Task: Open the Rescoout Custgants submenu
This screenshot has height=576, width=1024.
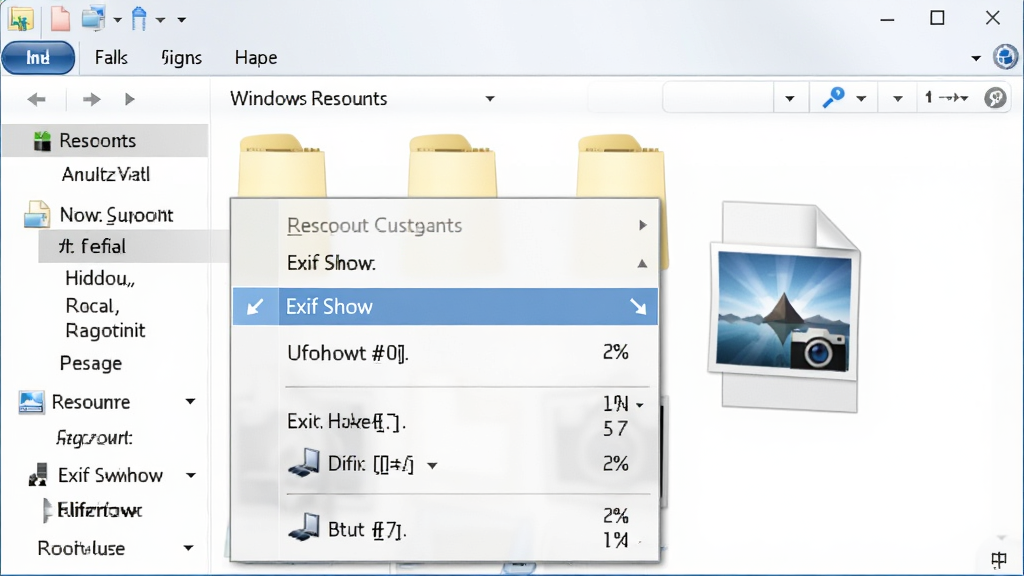Action: (x=445, y=225)
